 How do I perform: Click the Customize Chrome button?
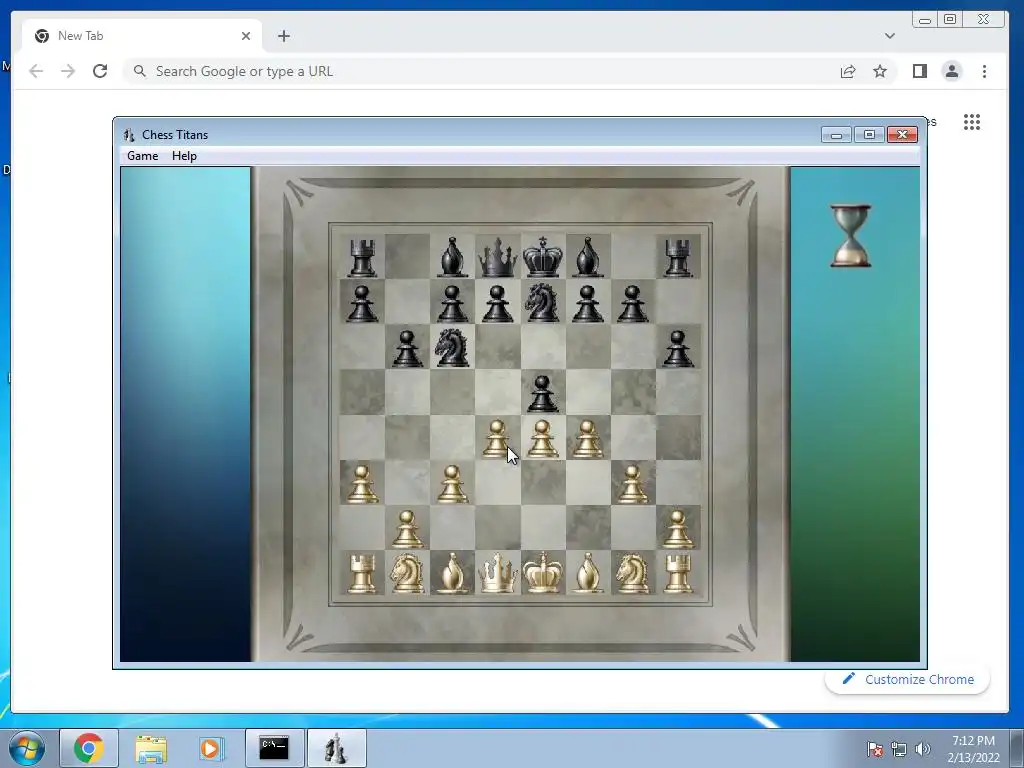click(907, 679)
